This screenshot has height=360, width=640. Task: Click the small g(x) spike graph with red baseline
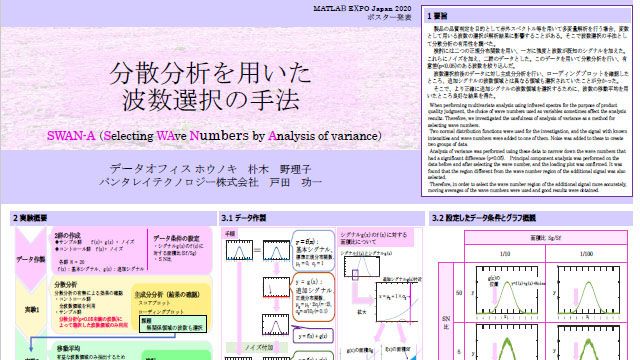[276, 287]
